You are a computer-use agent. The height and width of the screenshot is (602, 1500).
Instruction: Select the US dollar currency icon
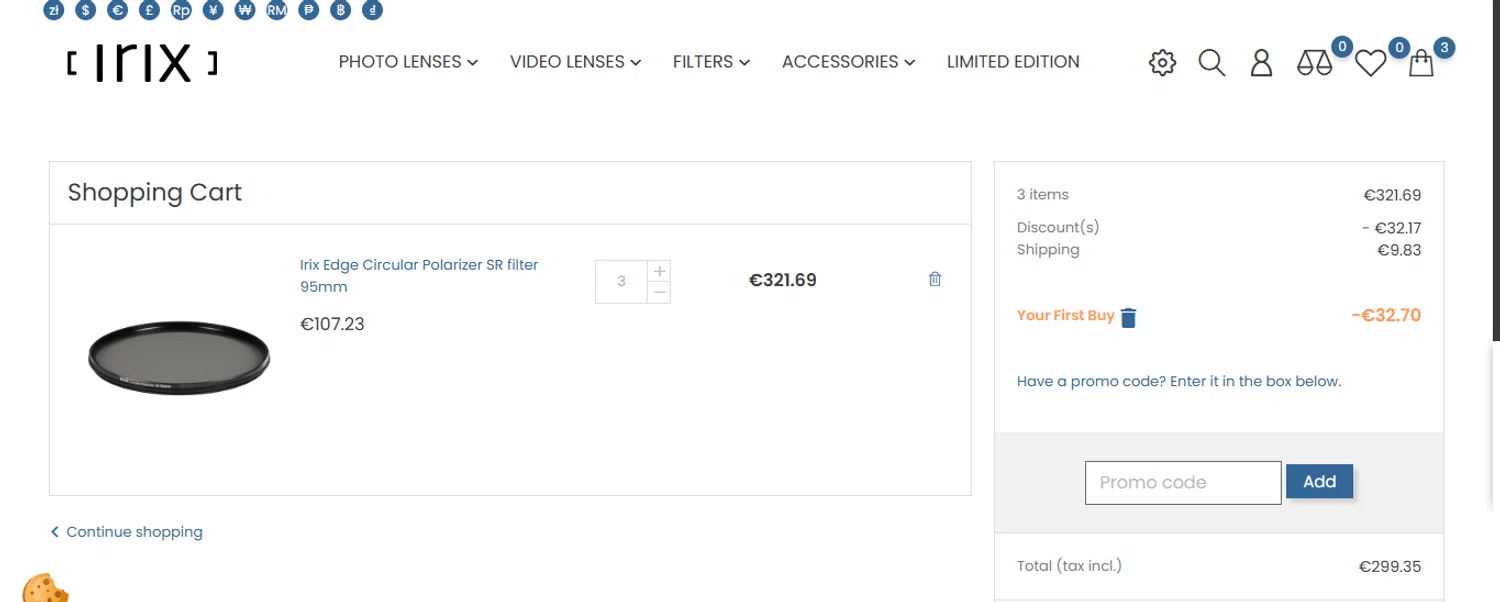coord(85,11)
